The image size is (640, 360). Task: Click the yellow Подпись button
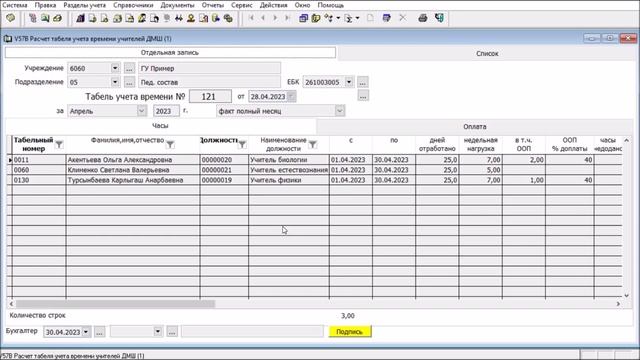[350, 332]
